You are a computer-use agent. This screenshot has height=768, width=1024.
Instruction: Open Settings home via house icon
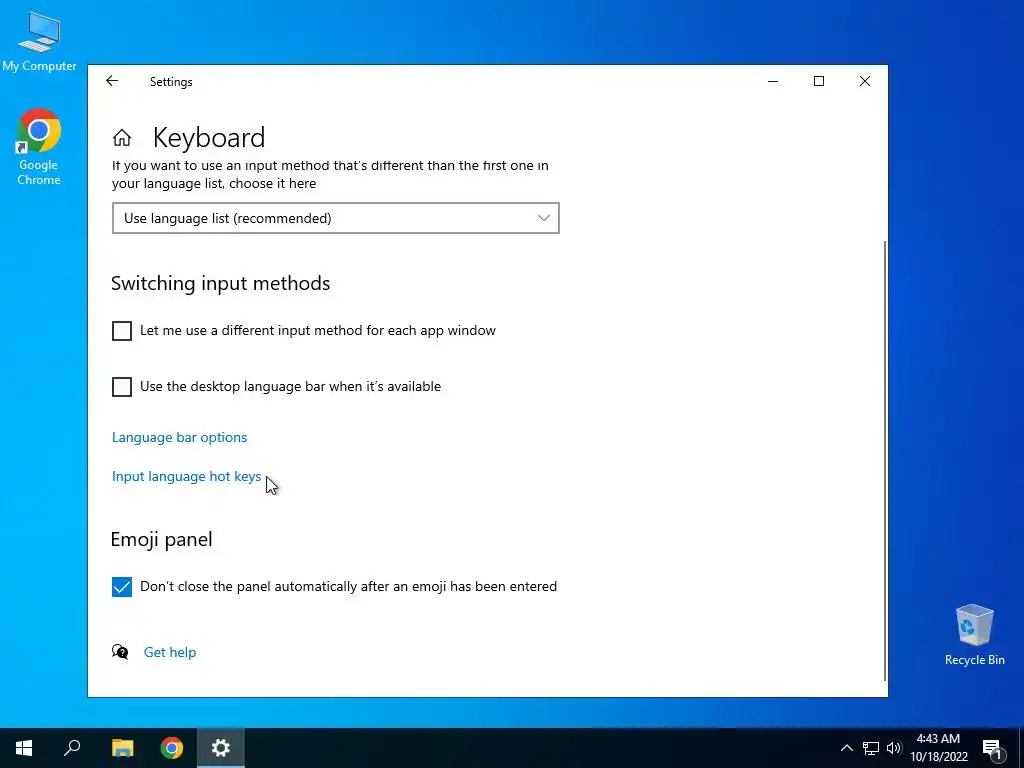tap(122, 138)
